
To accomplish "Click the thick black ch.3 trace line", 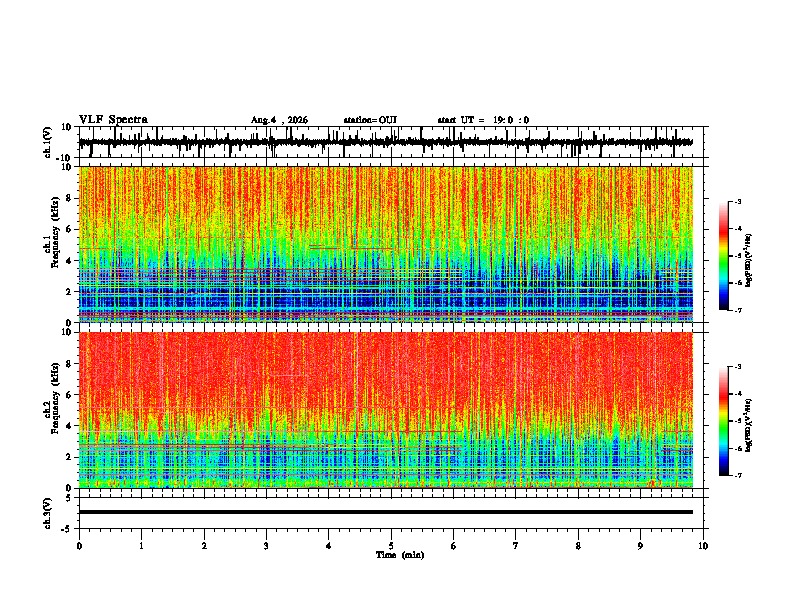I will click(386, 512).
